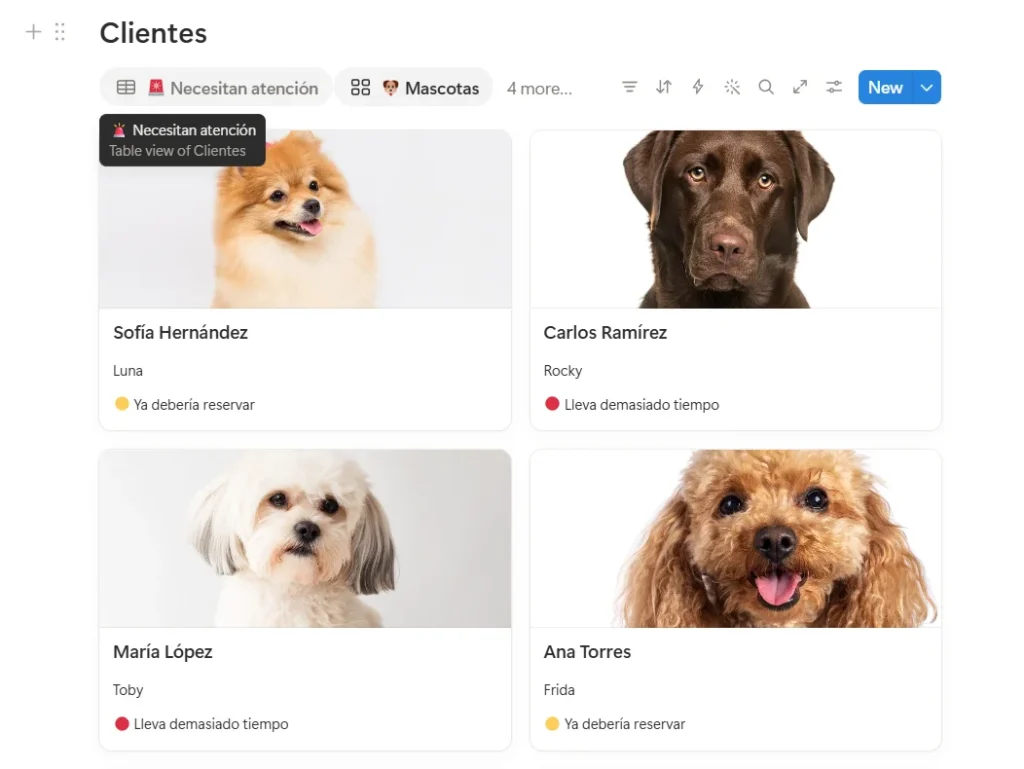Create a new entry with New
1024x769 pixels.
coord(886,87)
